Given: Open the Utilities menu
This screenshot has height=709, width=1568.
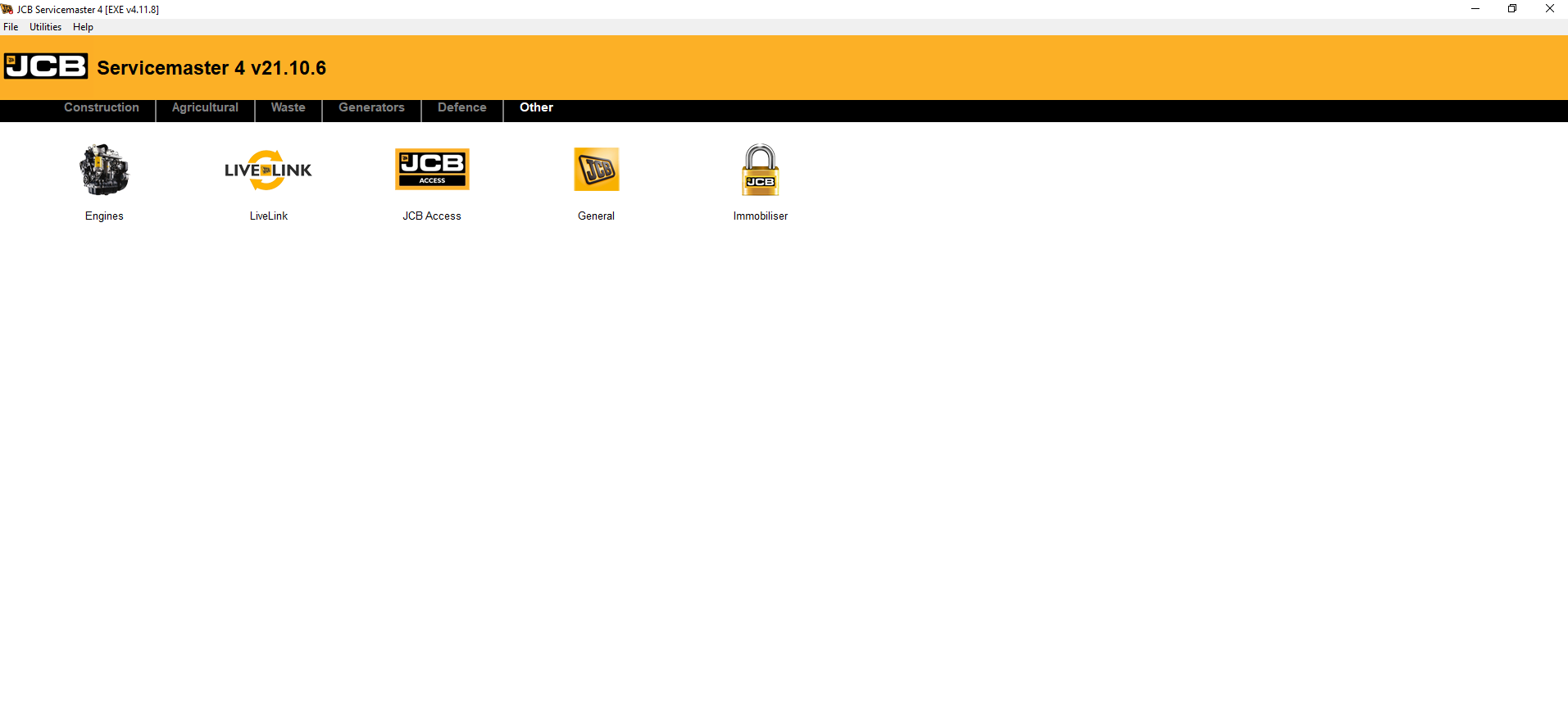Looking at the screenshot, I should (46, 27).
